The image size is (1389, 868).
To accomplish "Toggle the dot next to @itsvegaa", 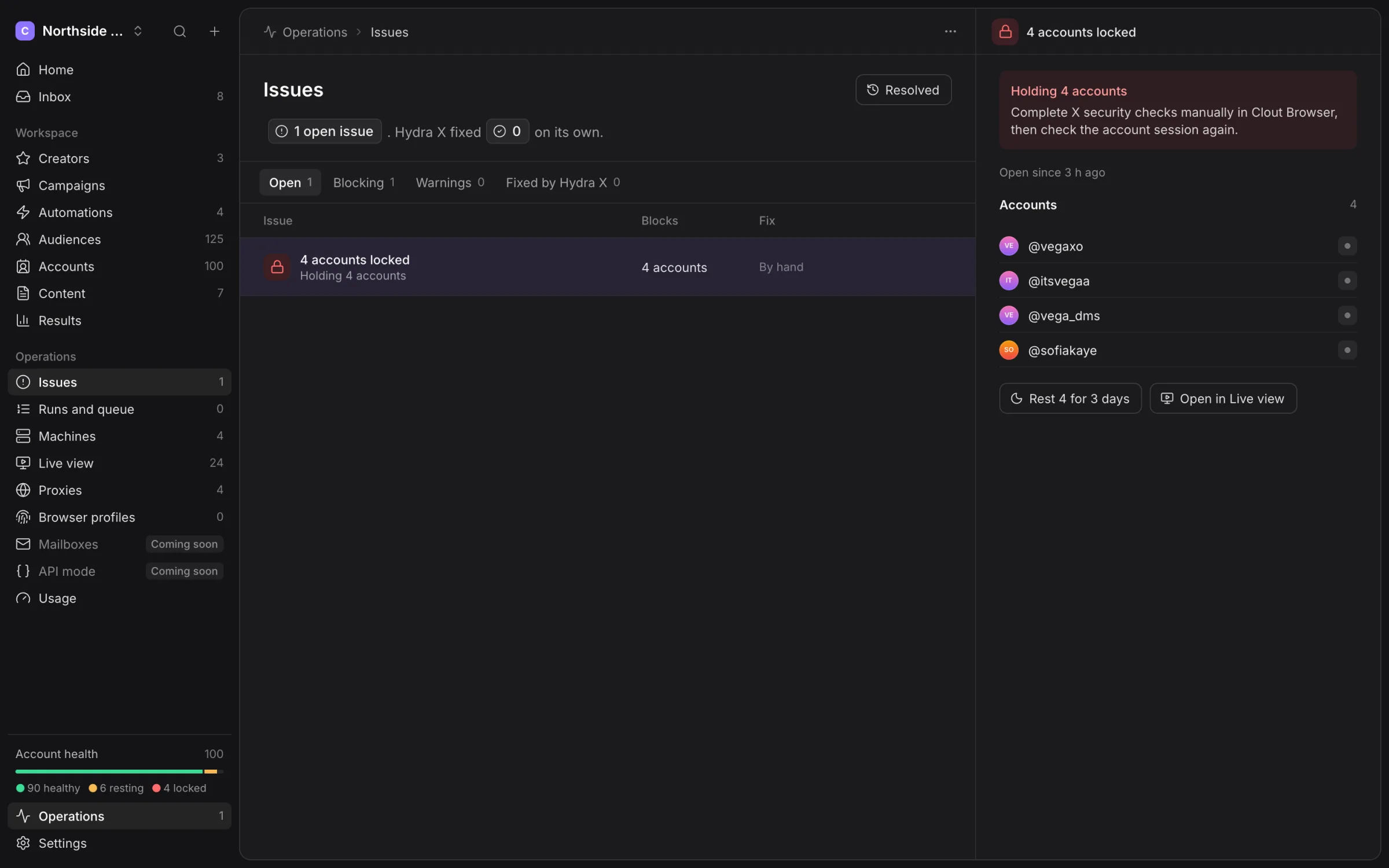I will coord(1347,281).
